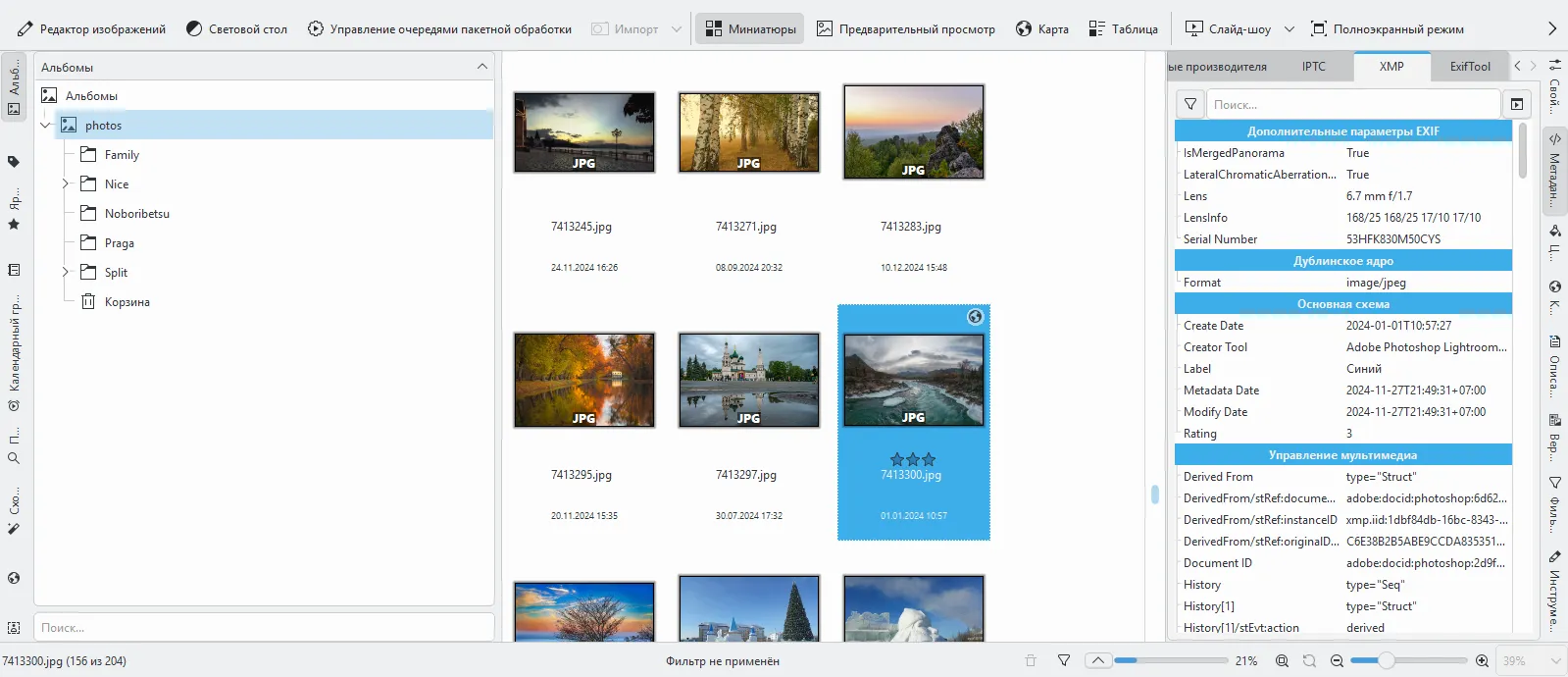Open the people faces sidebar tab
Image resolution: width=1568 pixels, height=677 pixels.
point(14,627)
